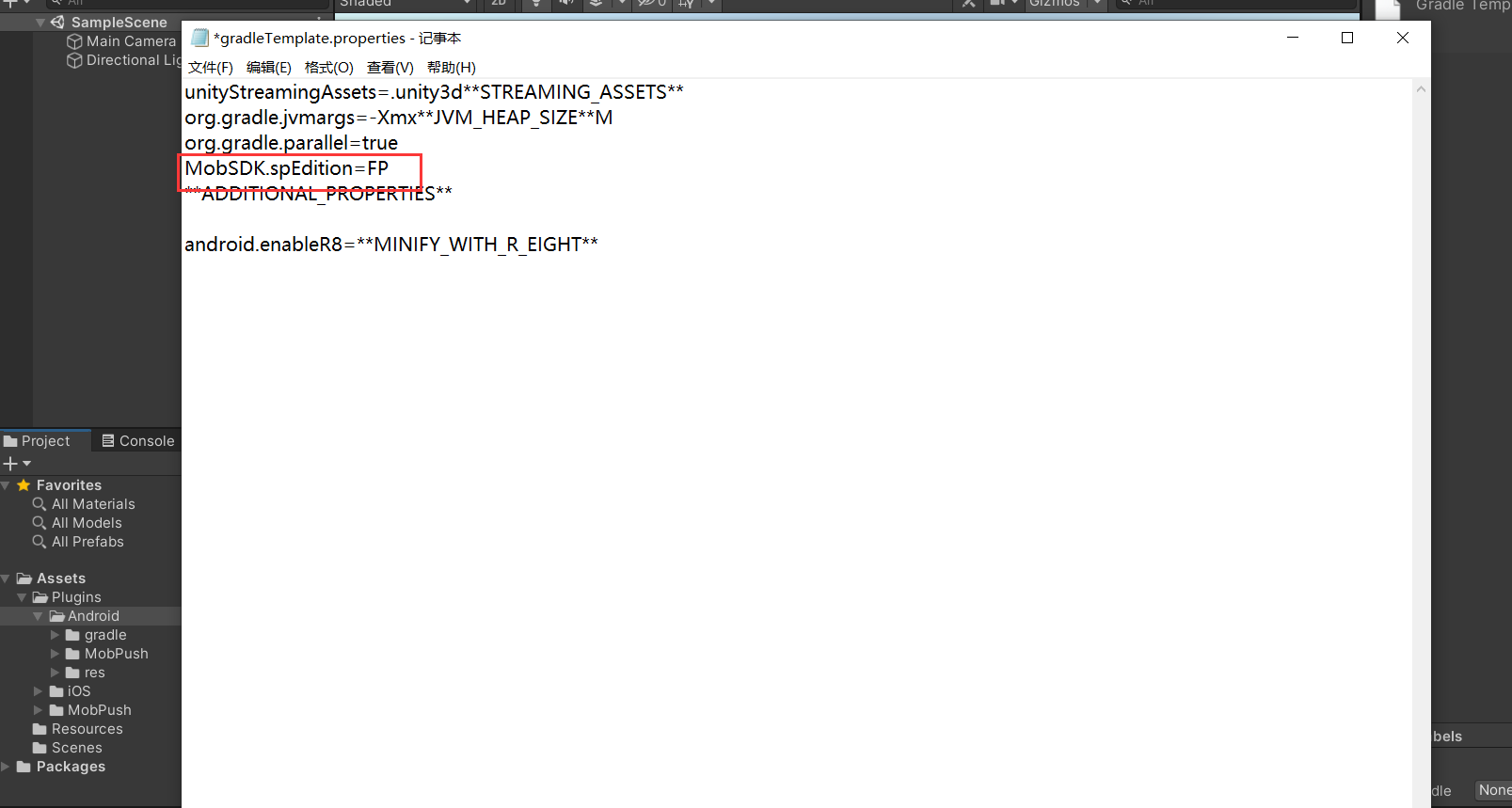Collapse the Assets folder tree
The image size is (1512, 808).
[6, 578]
